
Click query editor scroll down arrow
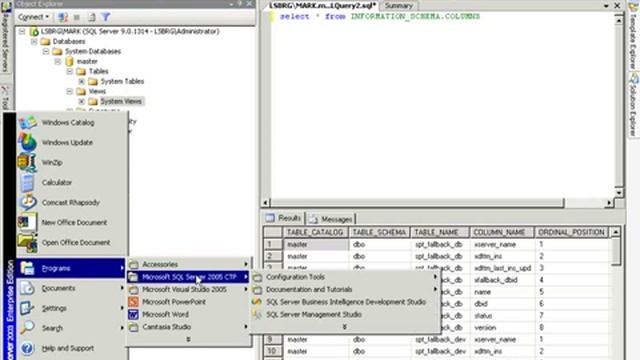pos(619,193)
